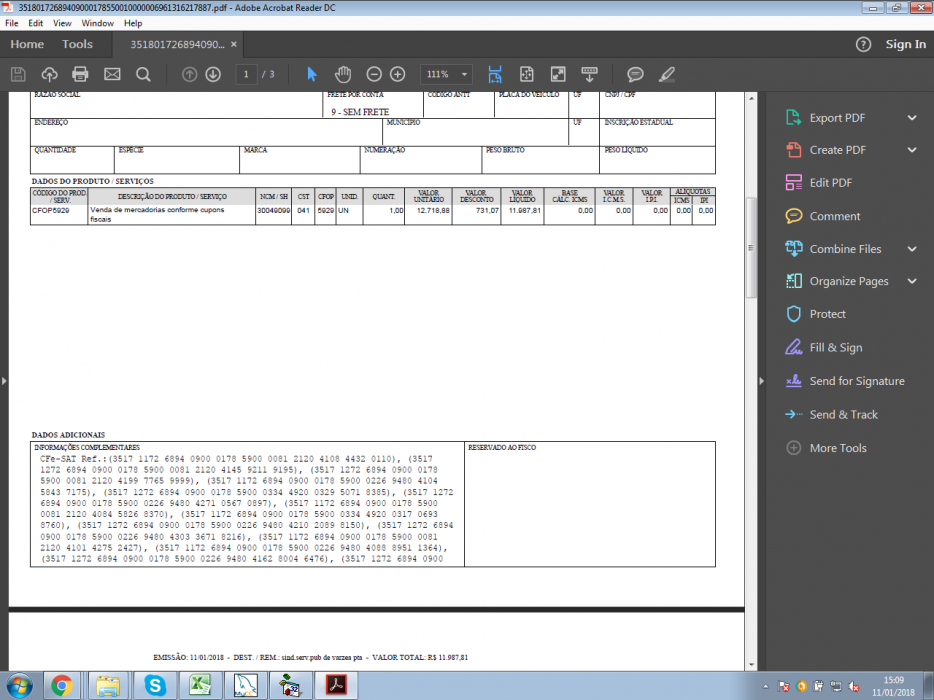Click the page number input field
This screenshot has width=934, height=700.
246,74
